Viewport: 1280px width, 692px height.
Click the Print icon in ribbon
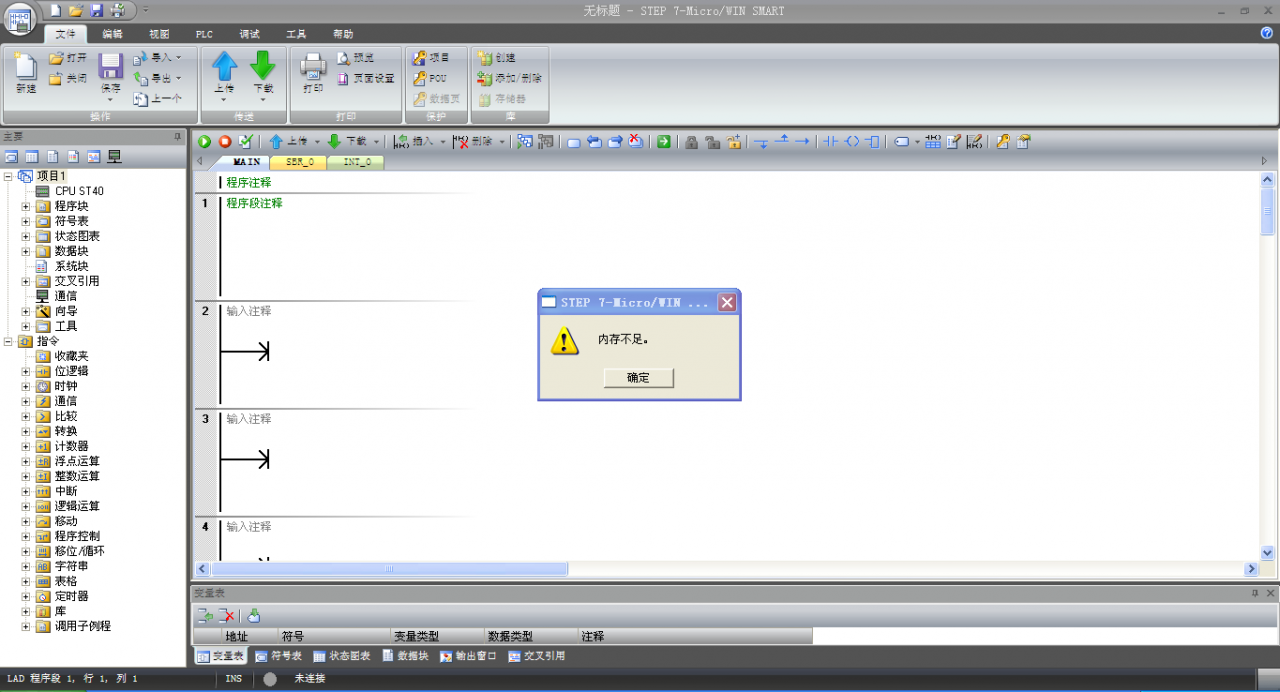click(313, 66)
